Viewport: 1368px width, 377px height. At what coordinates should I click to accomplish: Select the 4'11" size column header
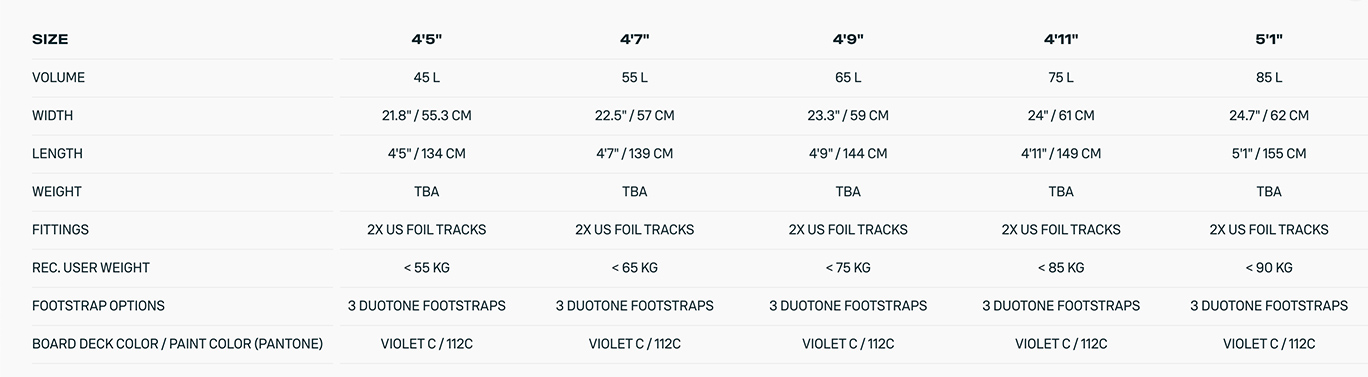pyautogui.click(x=1061, y=39)
